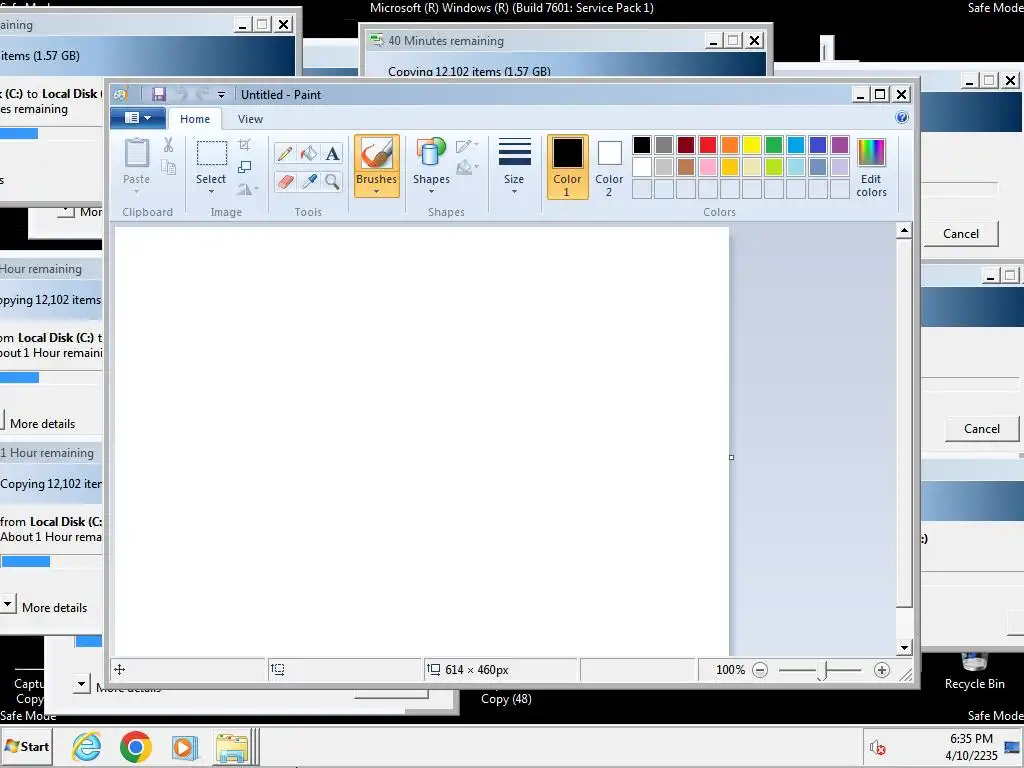Screen dimensions: 1024x768
Task: Click Cancel in upper-right copy dialog
Action: pos(961,234)
